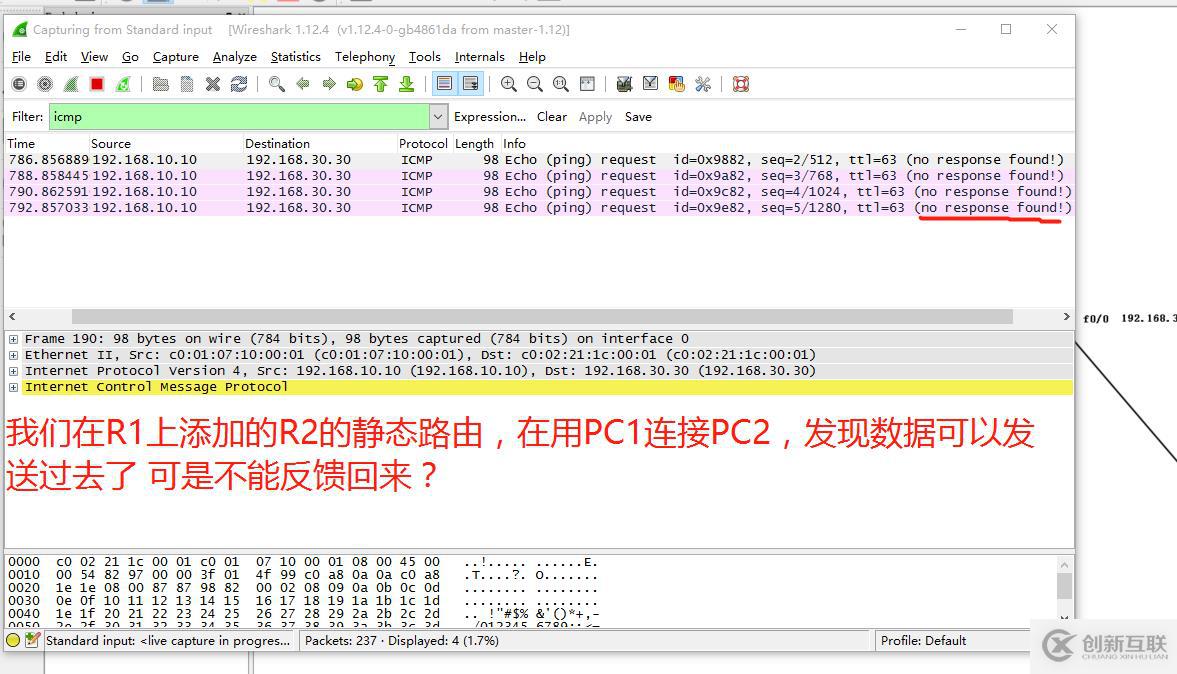
Task: Open the Statistics menu
Action: (295, 57)
